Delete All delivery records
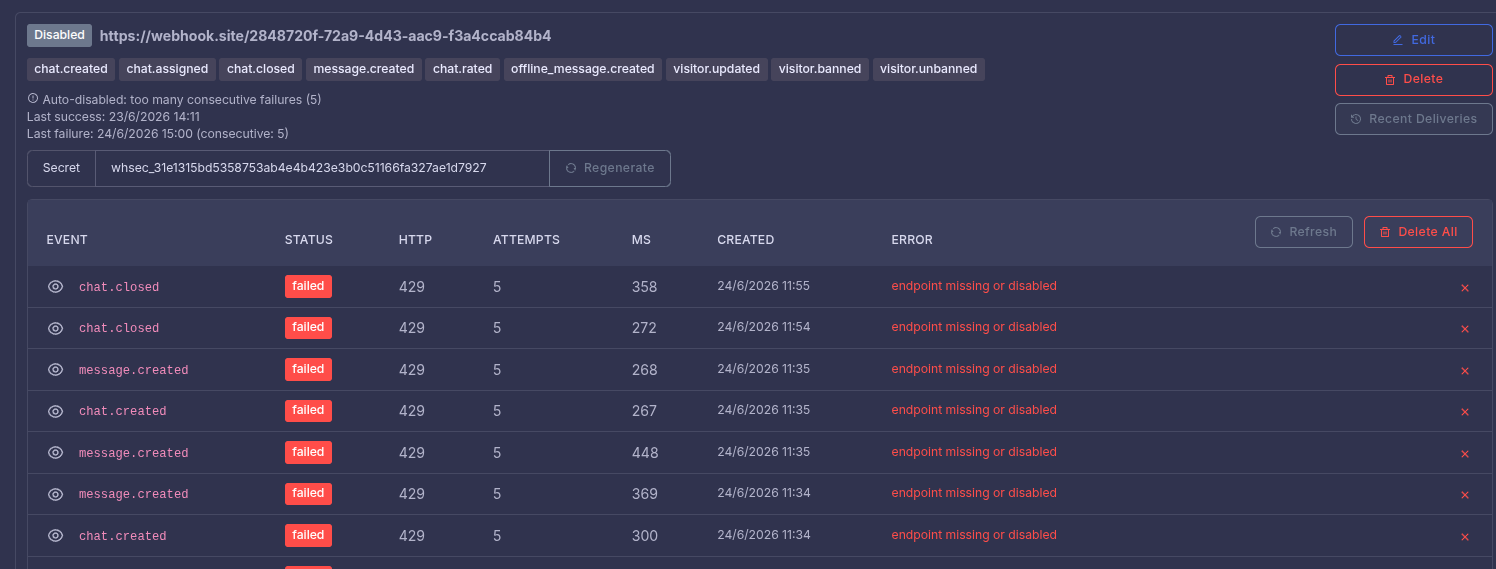The image size is (1496, 569). click(1418, 232)
